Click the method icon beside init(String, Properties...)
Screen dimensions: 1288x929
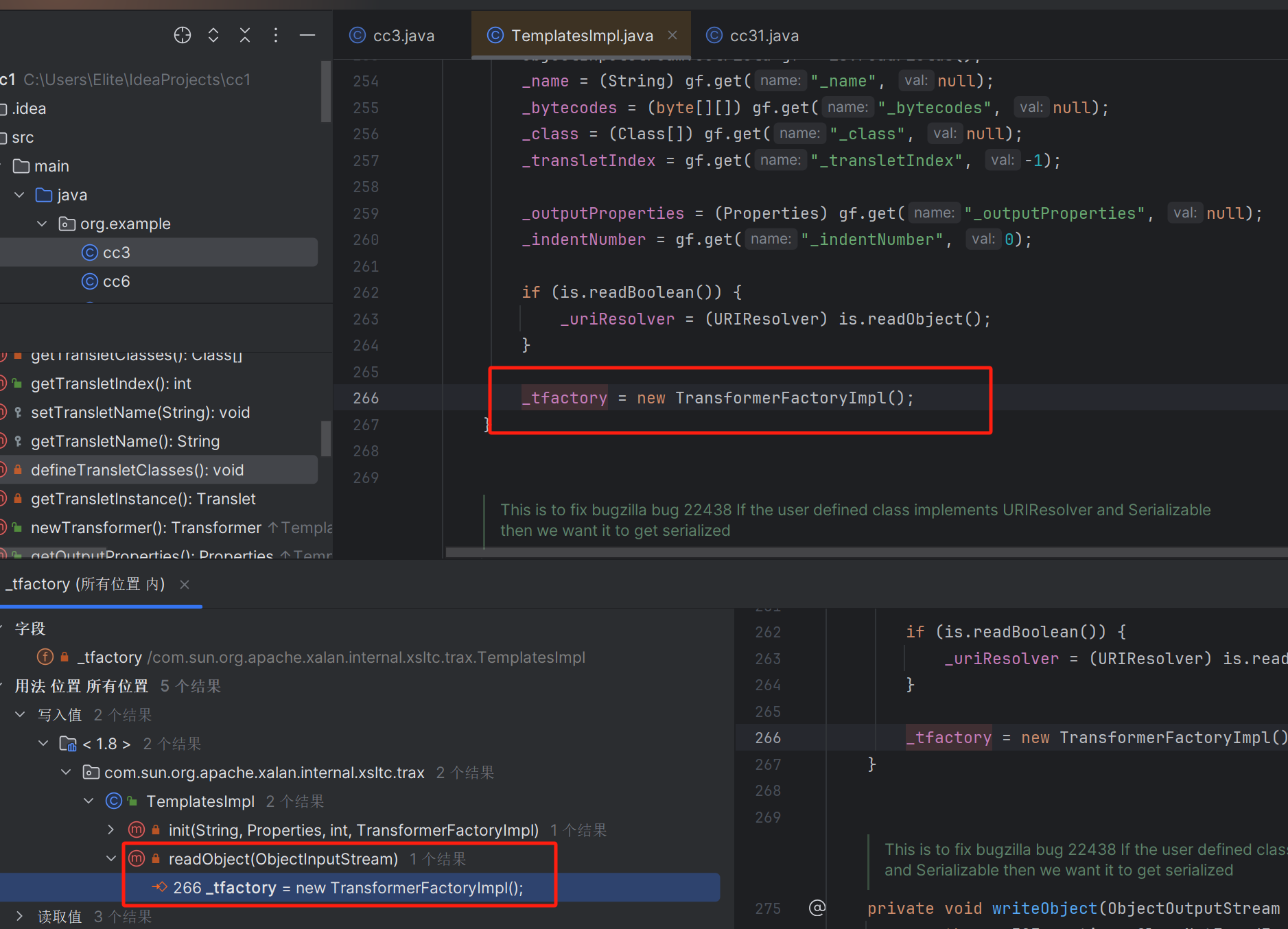pos(137,830)
